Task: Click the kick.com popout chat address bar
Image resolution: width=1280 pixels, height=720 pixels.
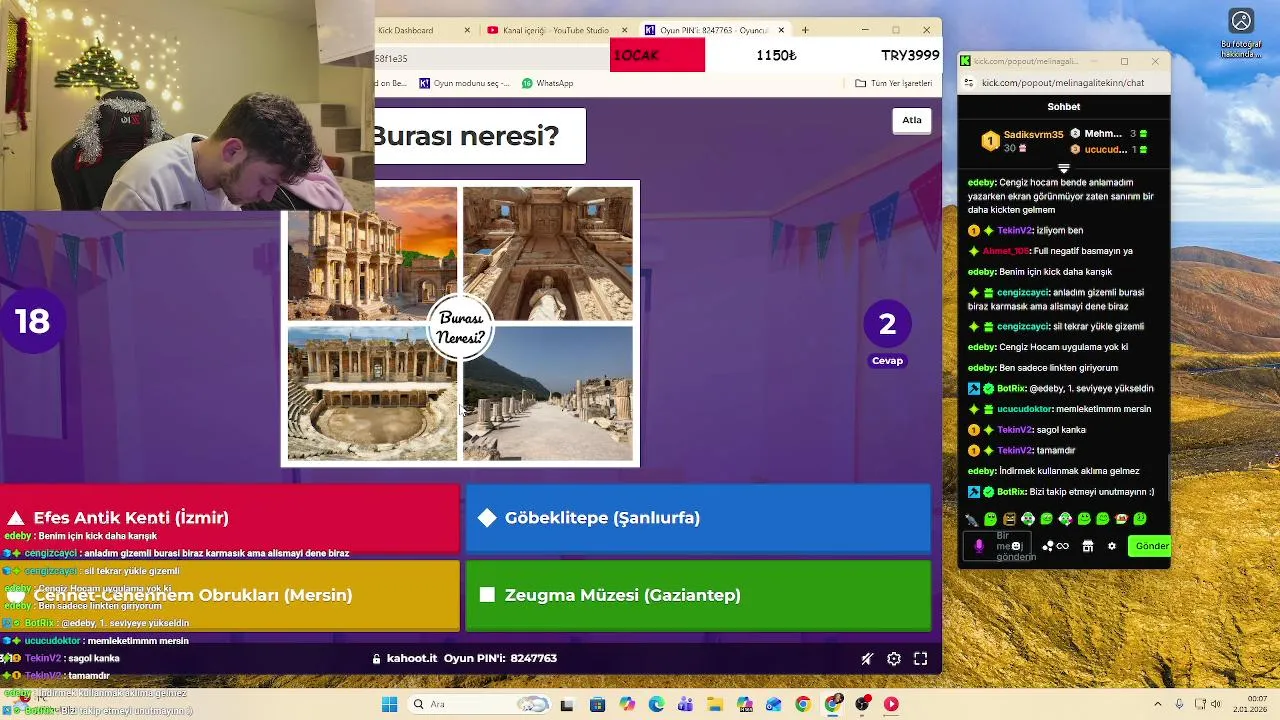Action: click(1063, 83)
